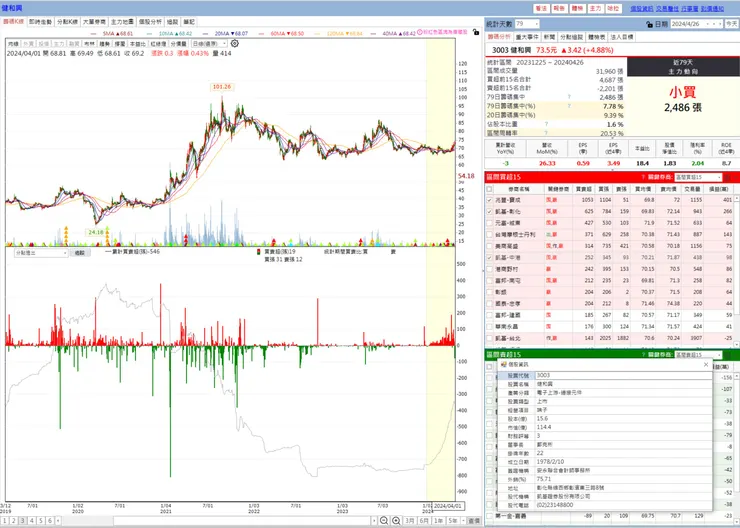Check the 凱基-站北 row checkbox
This screenshot has height=528, width=740.
[489, 338]
